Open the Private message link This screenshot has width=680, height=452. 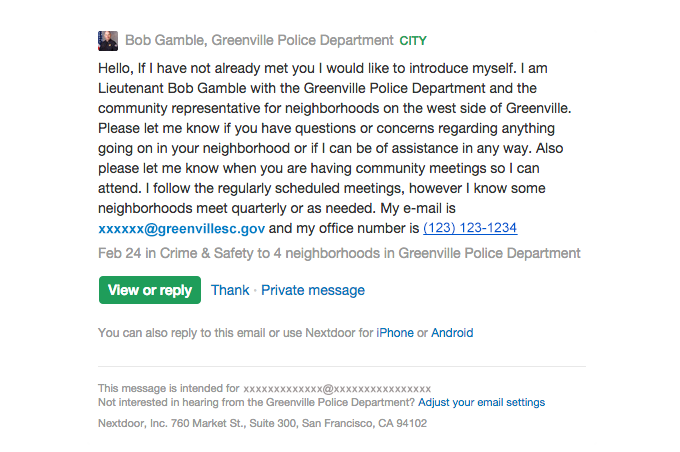point(313,290)
